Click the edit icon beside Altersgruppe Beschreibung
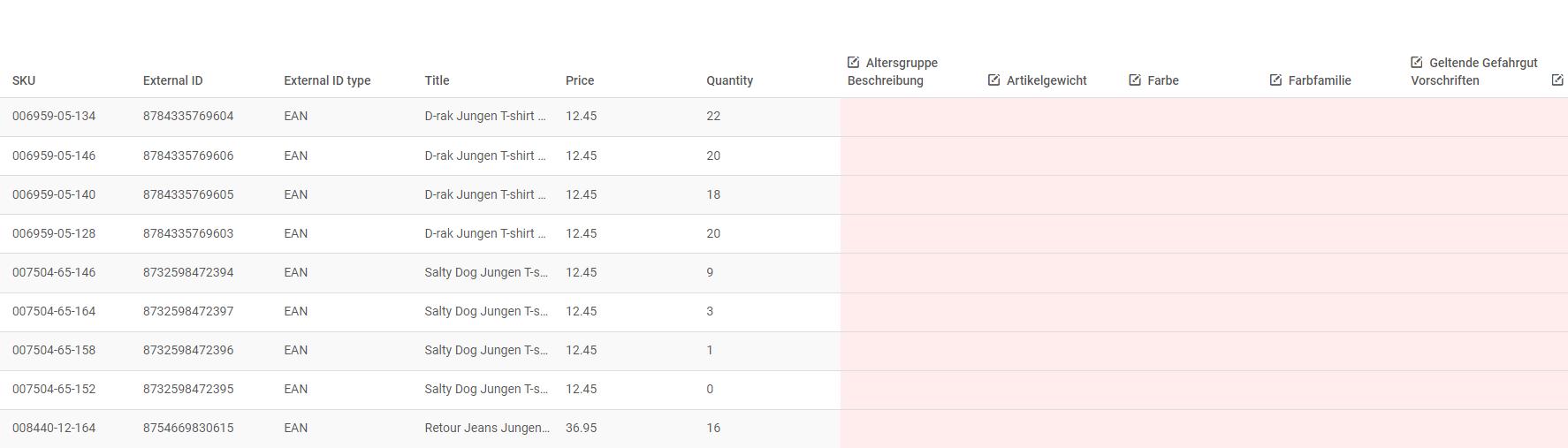1568x448 pixels. [853, 63]
